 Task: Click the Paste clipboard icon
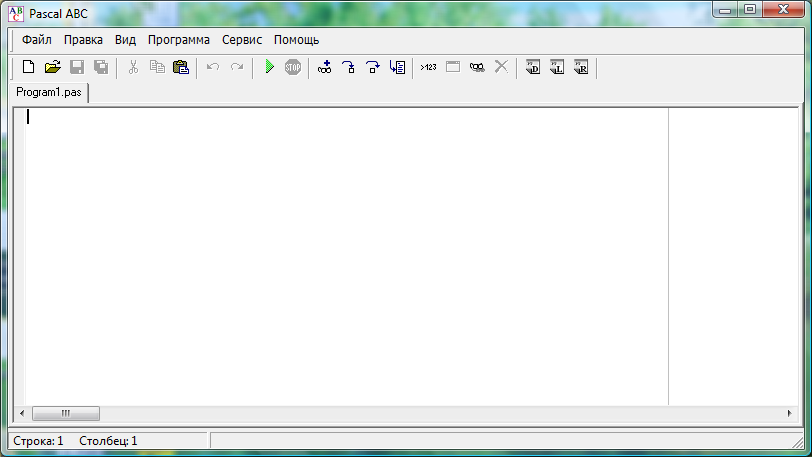(181, 67)
